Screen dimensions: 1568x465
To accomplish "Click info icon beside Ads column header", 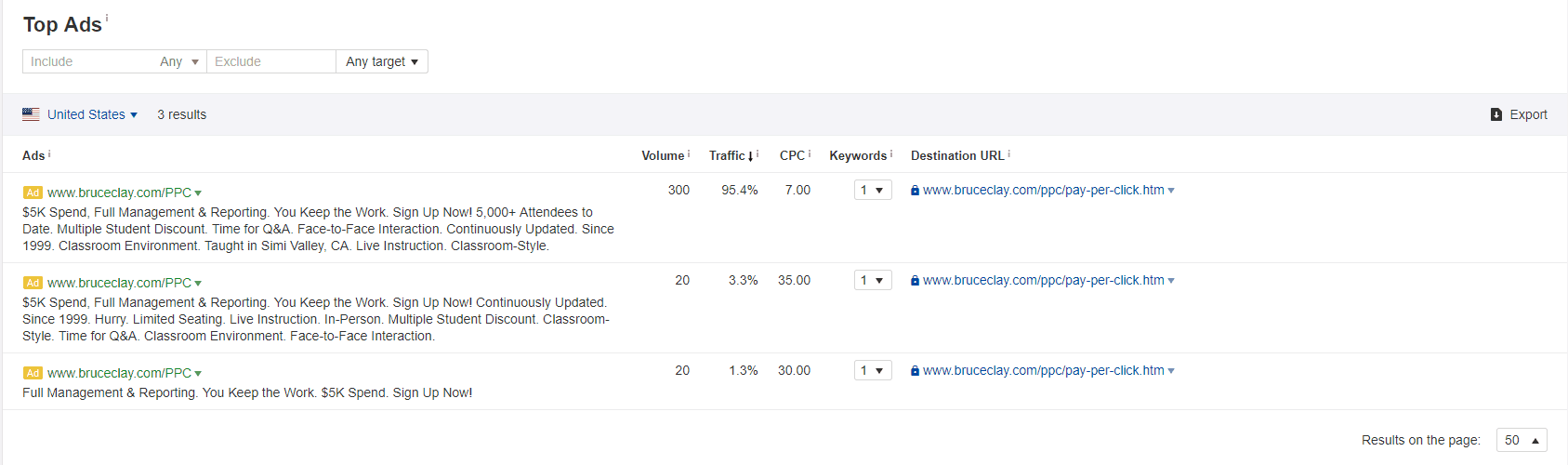I will coord(49,153).
